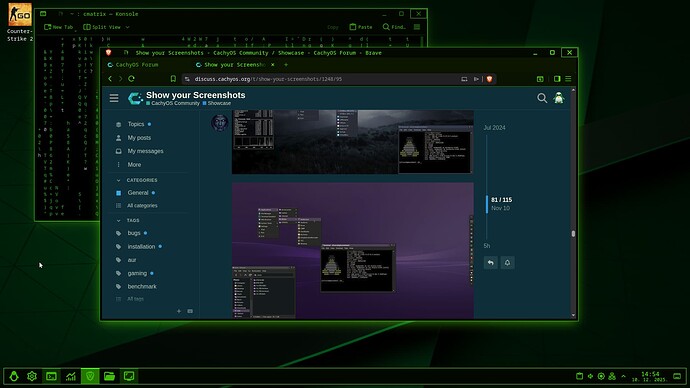Click the show desktop icon at the end of the taskbar

coord(677,376)
